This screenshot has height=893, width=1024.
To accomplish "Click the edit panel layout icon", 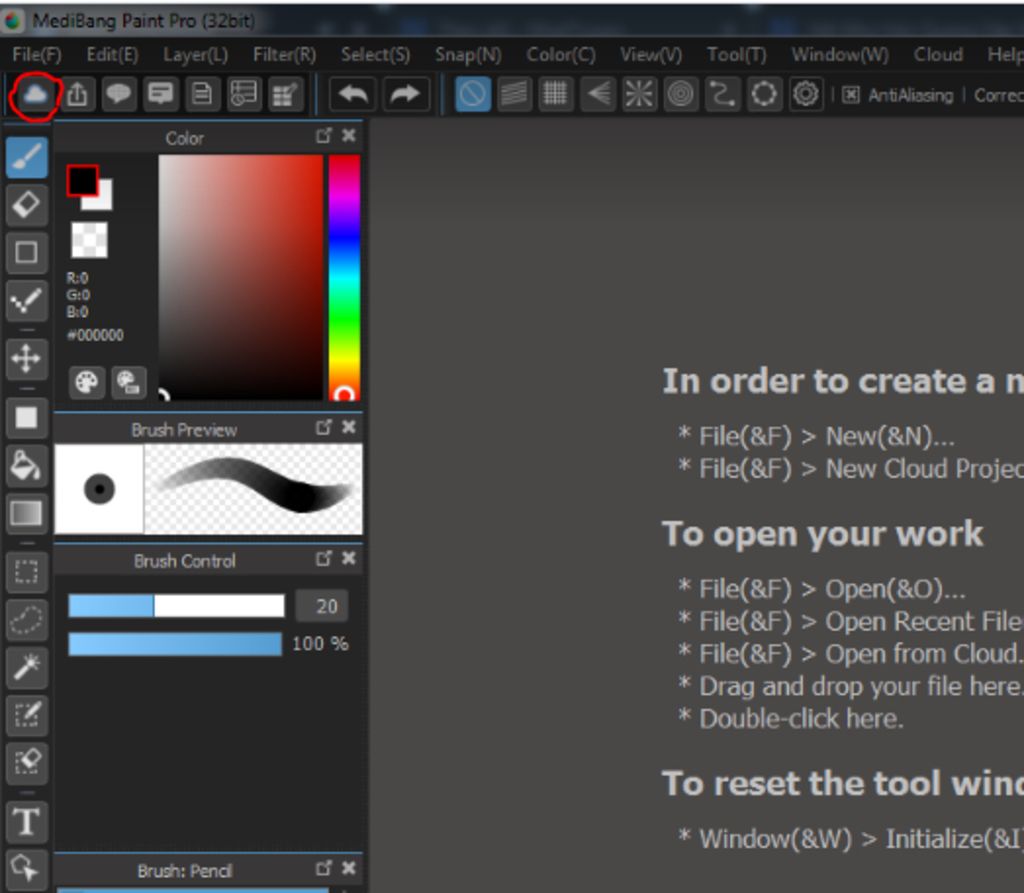I will (286, 95).
